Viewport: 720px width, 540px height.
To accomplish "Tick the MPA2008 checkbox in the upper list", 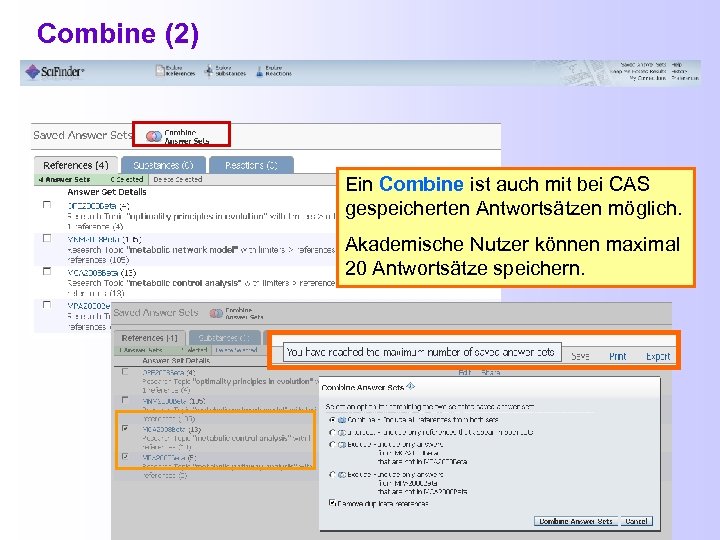I will point(47,305).
